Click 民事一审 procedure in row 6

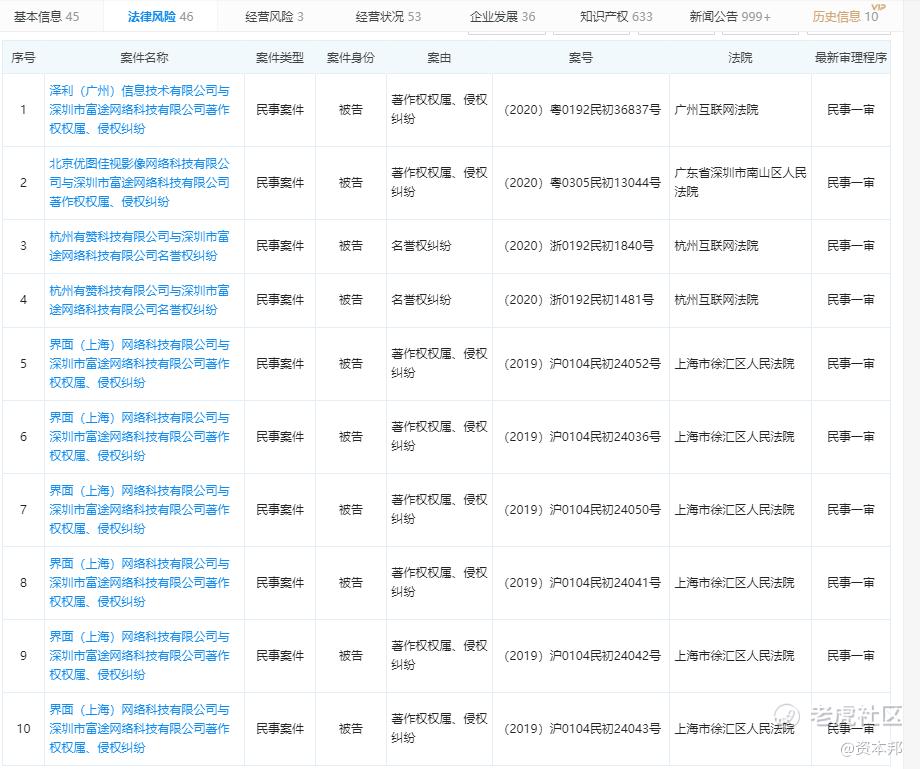click(x=851, y=436)
